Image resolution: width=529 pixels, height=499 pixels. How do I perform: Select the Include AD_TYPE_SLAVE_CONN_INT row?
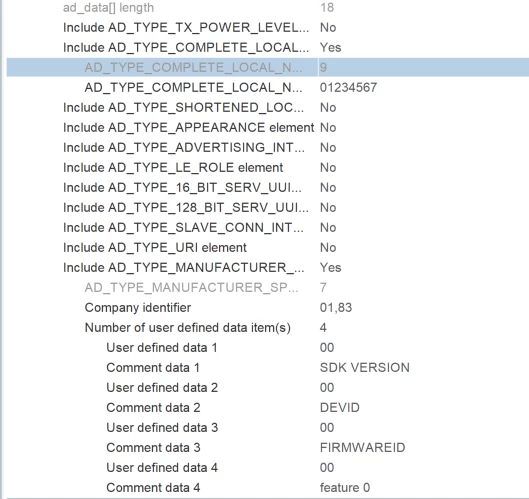click(x=268, y=228)
